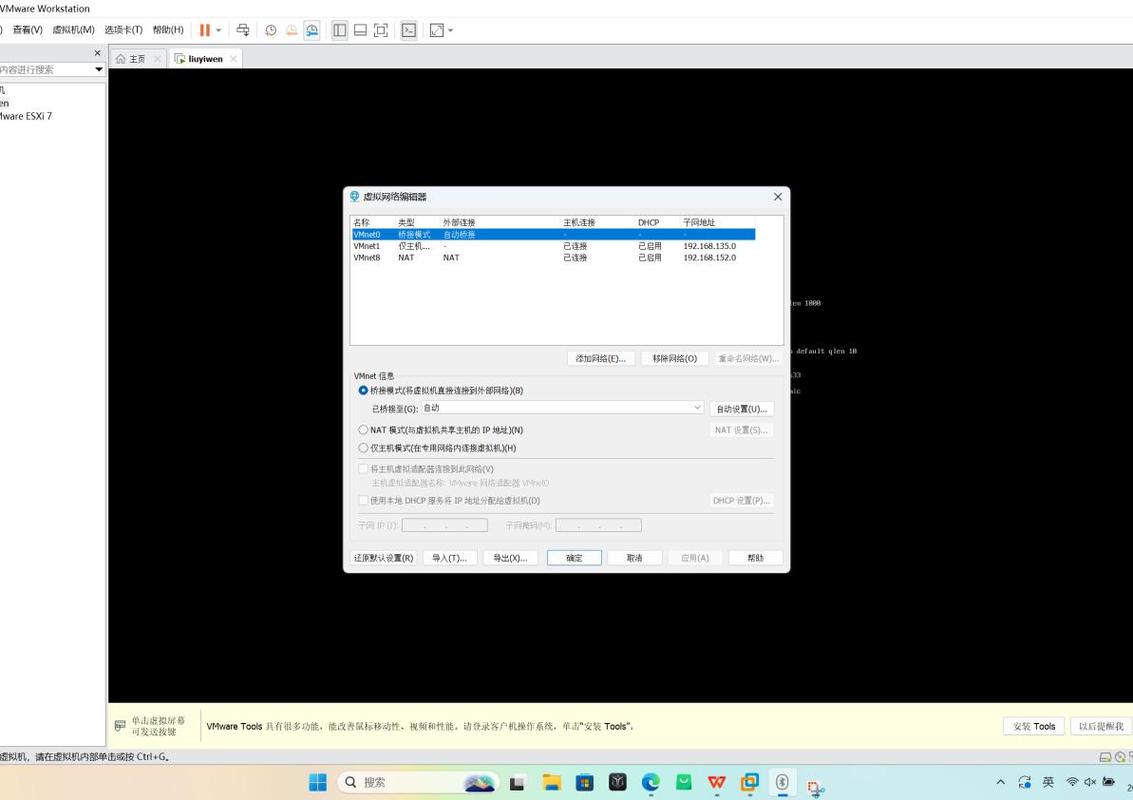Click the muted volume tray icon

coord(1090,782)
